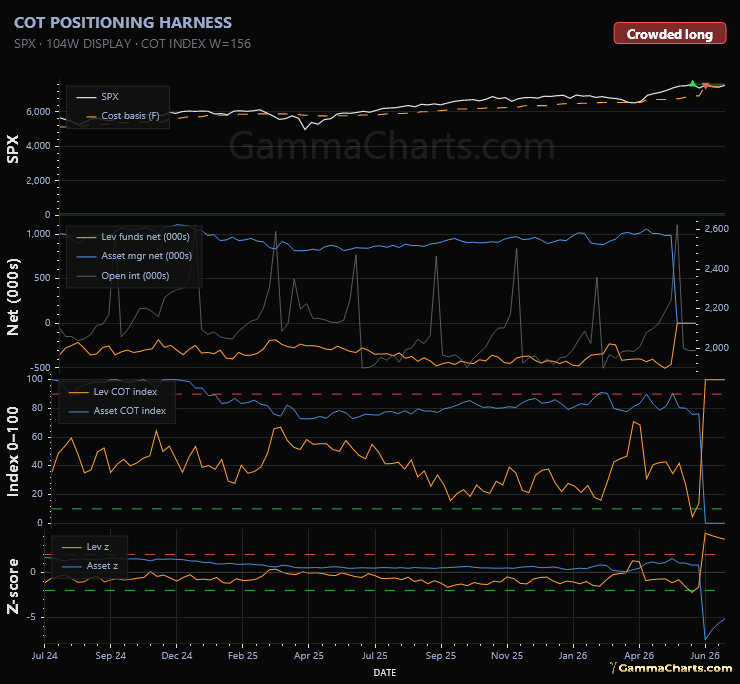Toggle the Asset mgr net (000s) legend entry

(x=134, y=256)
